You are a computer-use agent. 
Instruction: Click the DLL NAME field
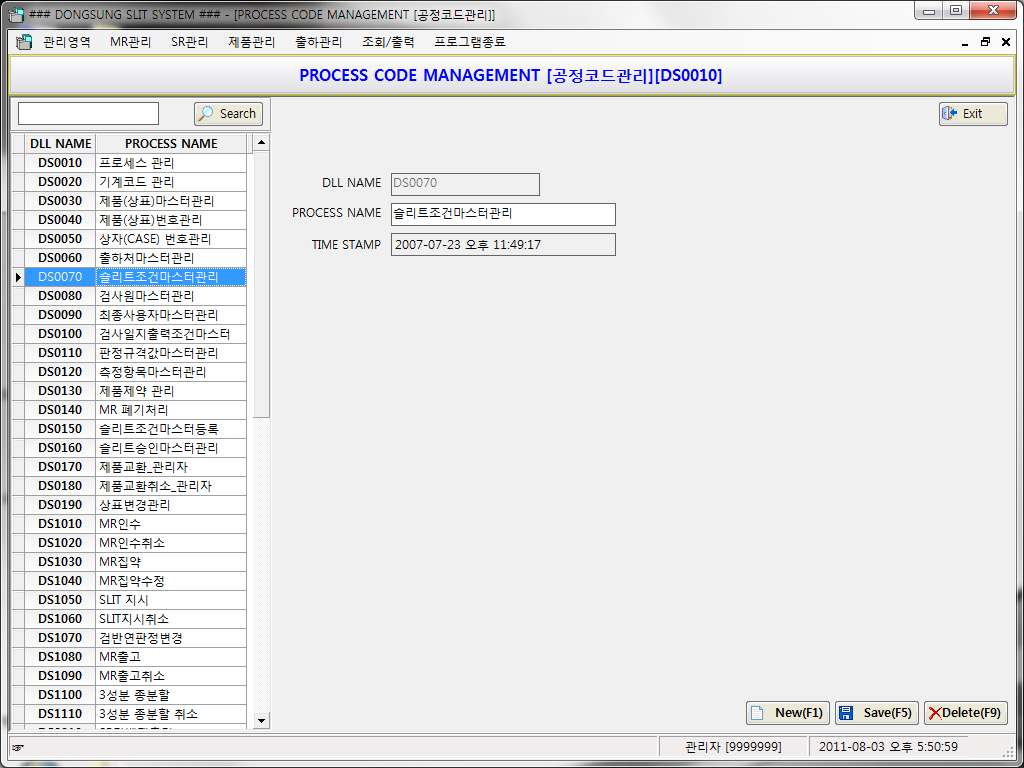coord(465,184)
